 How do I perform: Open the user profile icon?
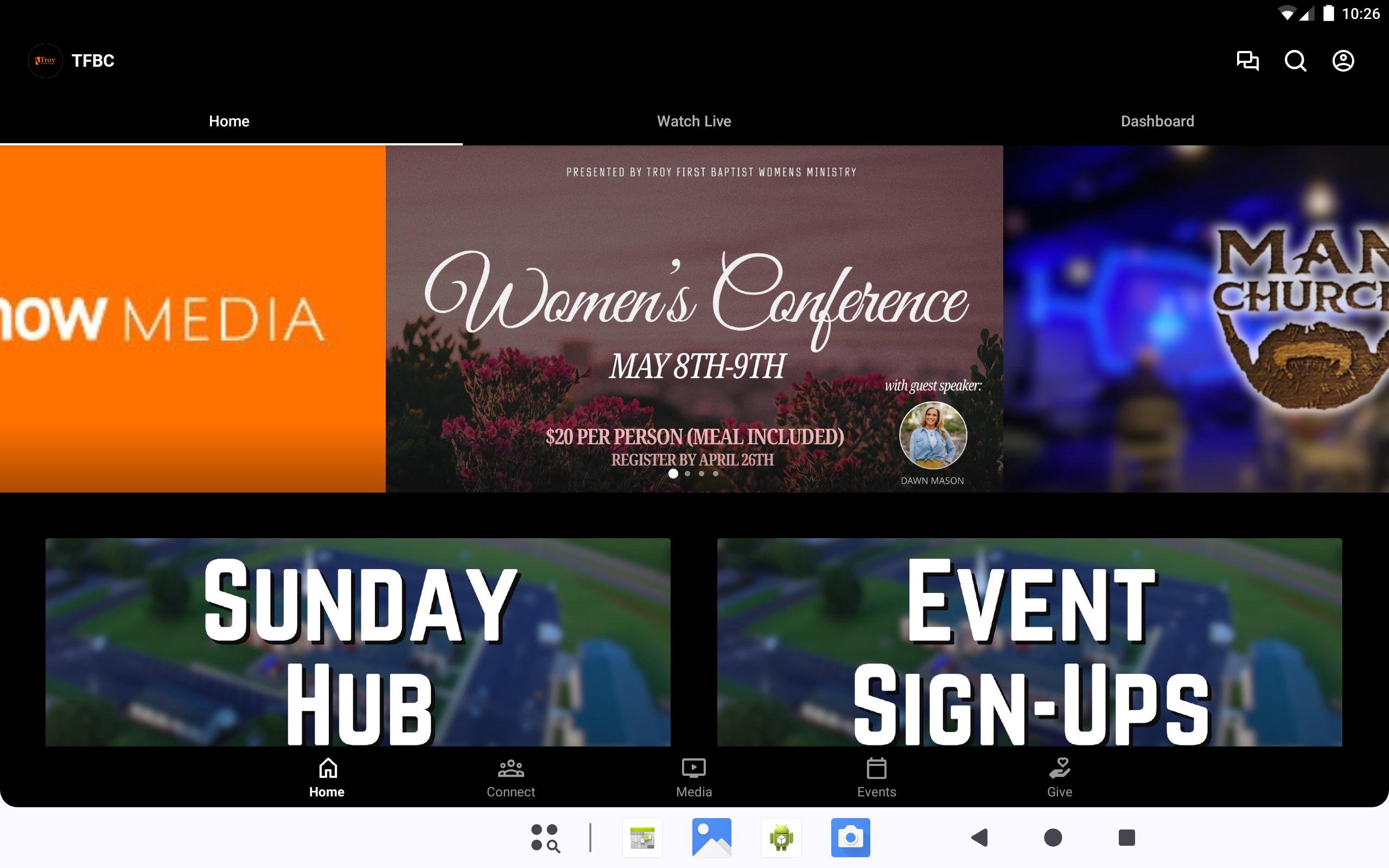click(x=1342, y=61)
